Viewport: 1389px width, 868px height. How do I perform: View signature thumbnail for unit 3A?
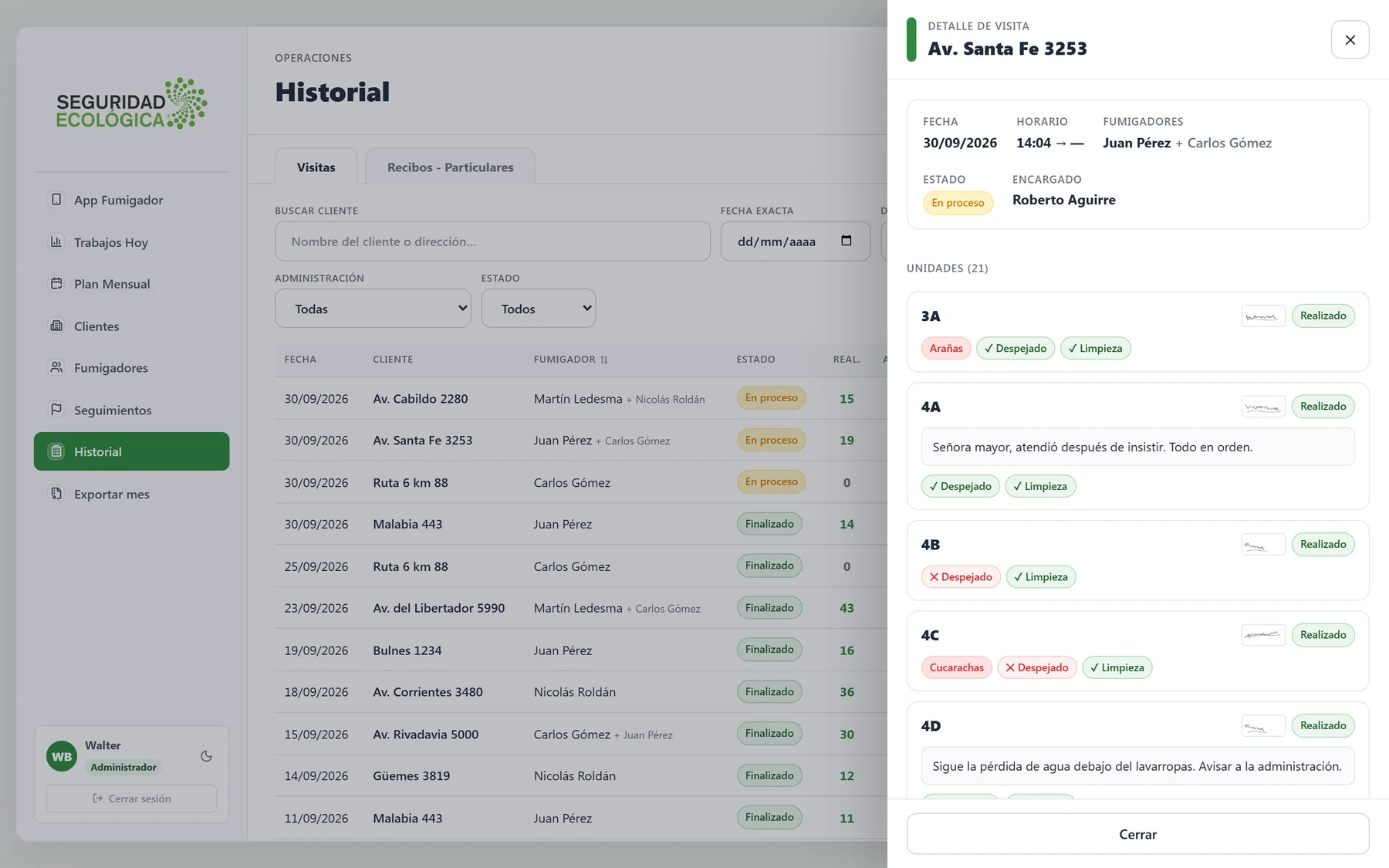tap(1263, 316)
